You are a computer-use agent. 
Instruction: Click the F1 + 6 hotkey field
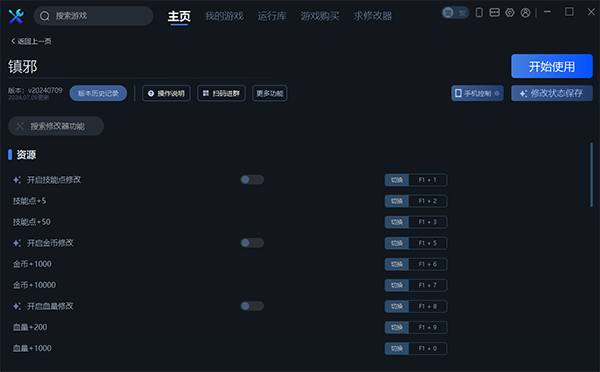428,264
